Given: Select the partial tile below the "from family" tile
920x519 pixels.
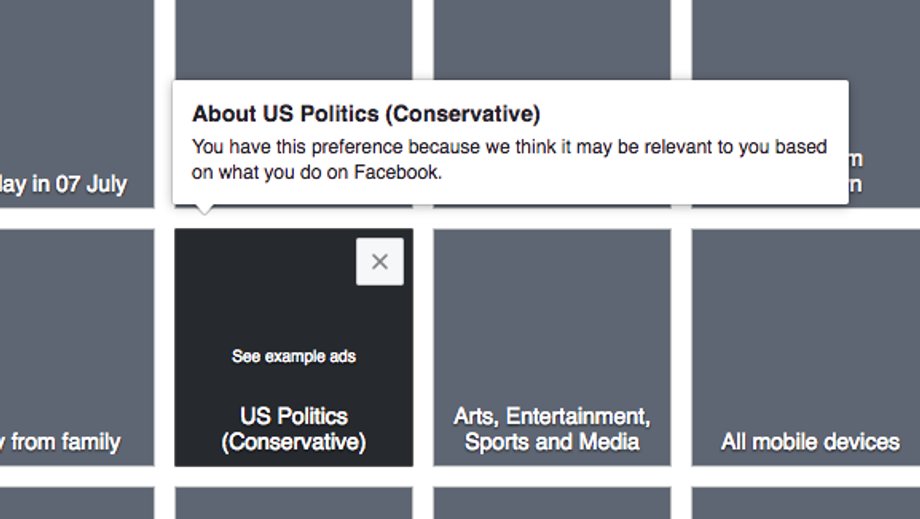Looking at the screenshot, I should coord(77,503).
